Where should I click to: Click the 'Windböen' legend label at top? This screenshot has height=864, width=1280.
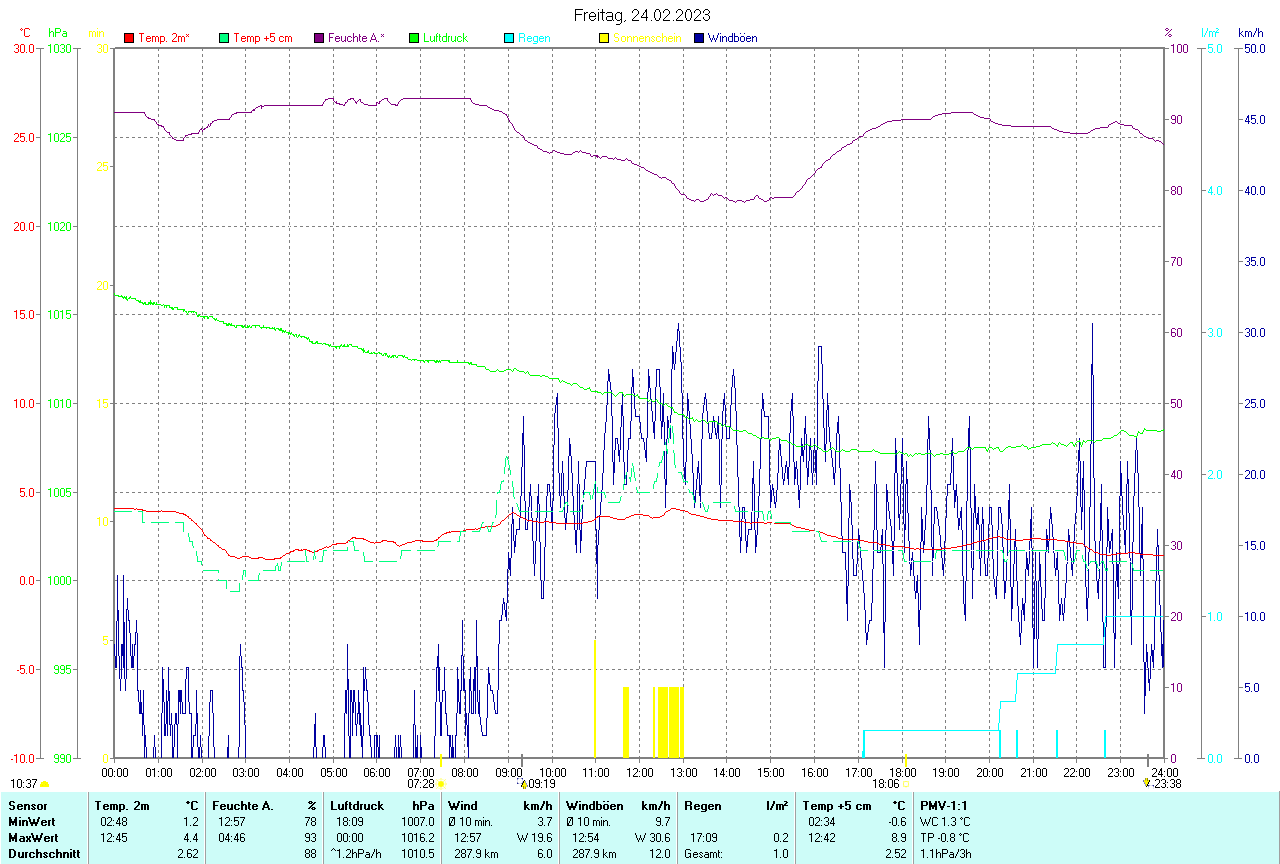click(x=732, y=38)
